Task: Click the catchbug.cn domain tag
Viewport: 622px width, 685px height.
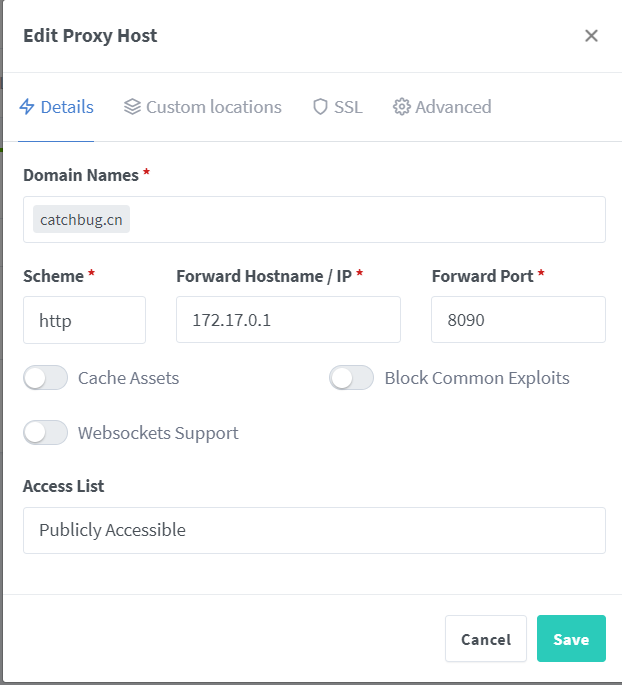Action: [81, 219]
